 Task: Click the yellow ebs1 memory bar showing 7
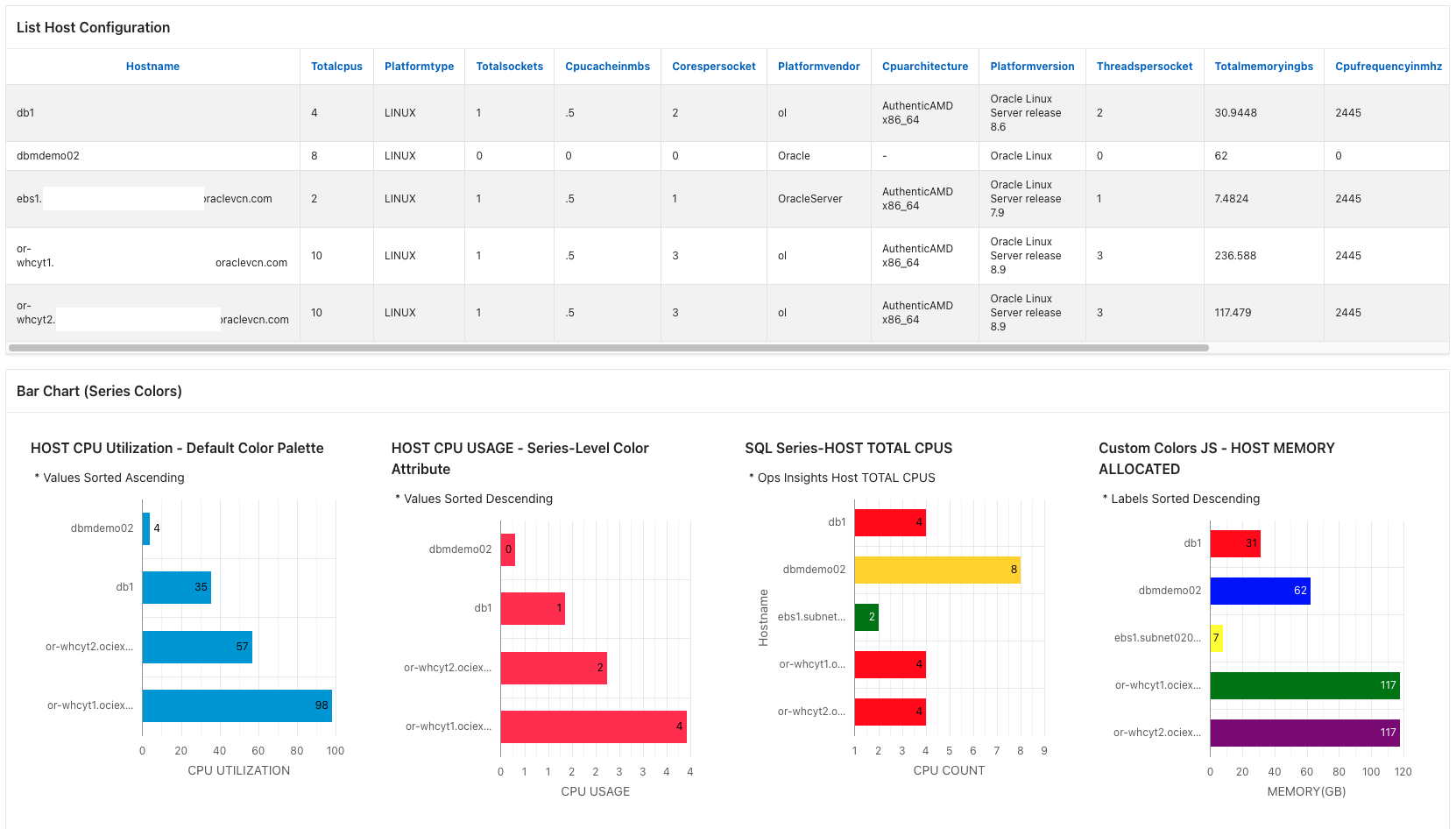[1216, 638]
